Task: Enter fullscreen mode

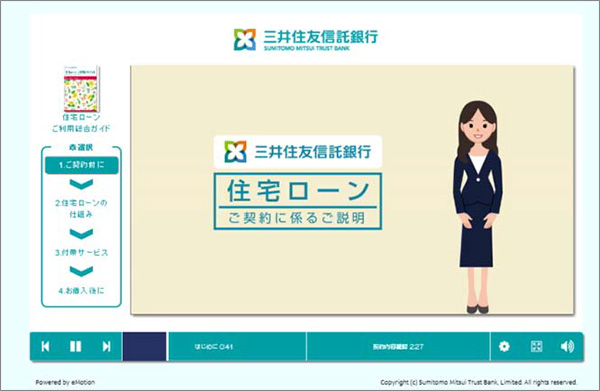Action: (536, 347)
